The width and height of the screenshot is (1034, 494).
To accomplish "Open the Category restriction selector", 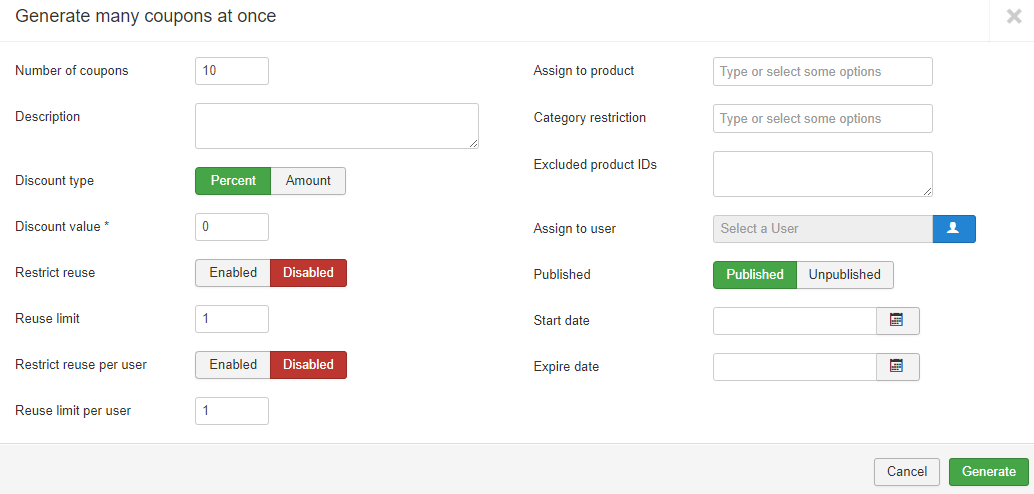I will click(822, 119).
